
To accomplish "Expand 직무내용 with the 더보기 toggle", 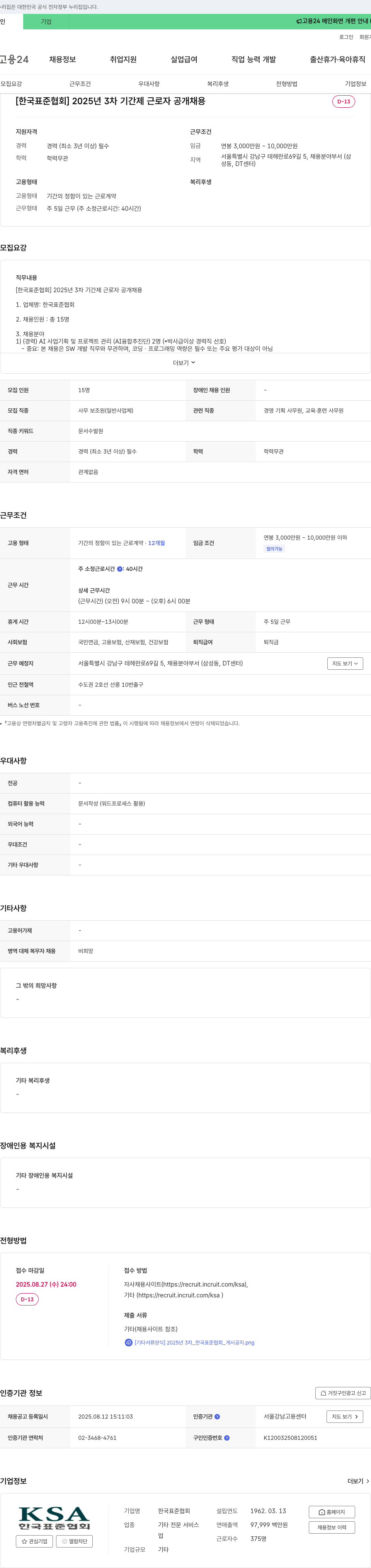I will [x=185, y=363].
